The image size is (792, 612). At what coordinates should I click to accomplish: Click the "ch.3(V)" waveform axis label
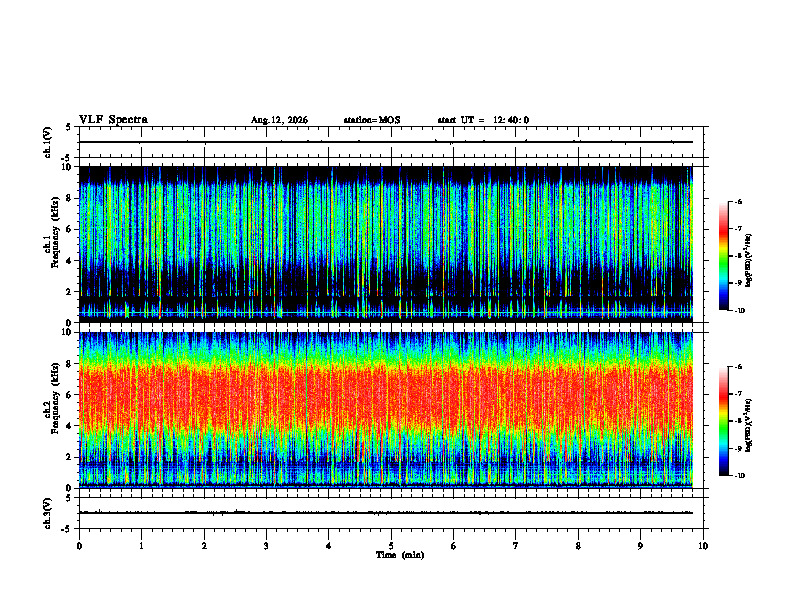pyautogui.click(x=47, y=513)
